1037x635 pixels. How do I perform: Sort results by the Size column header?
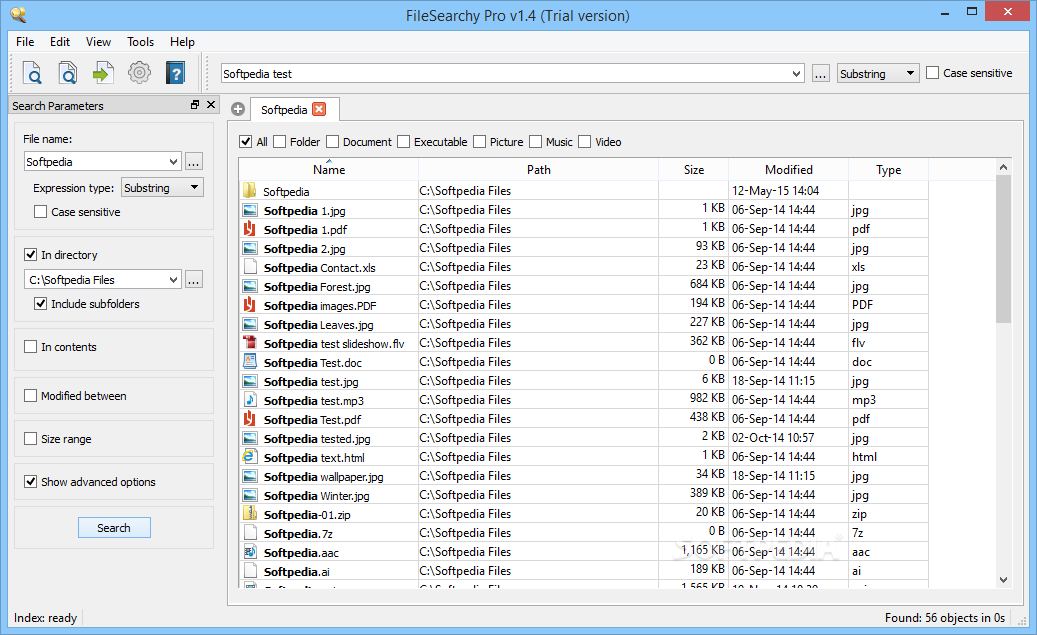click(694, 169)
